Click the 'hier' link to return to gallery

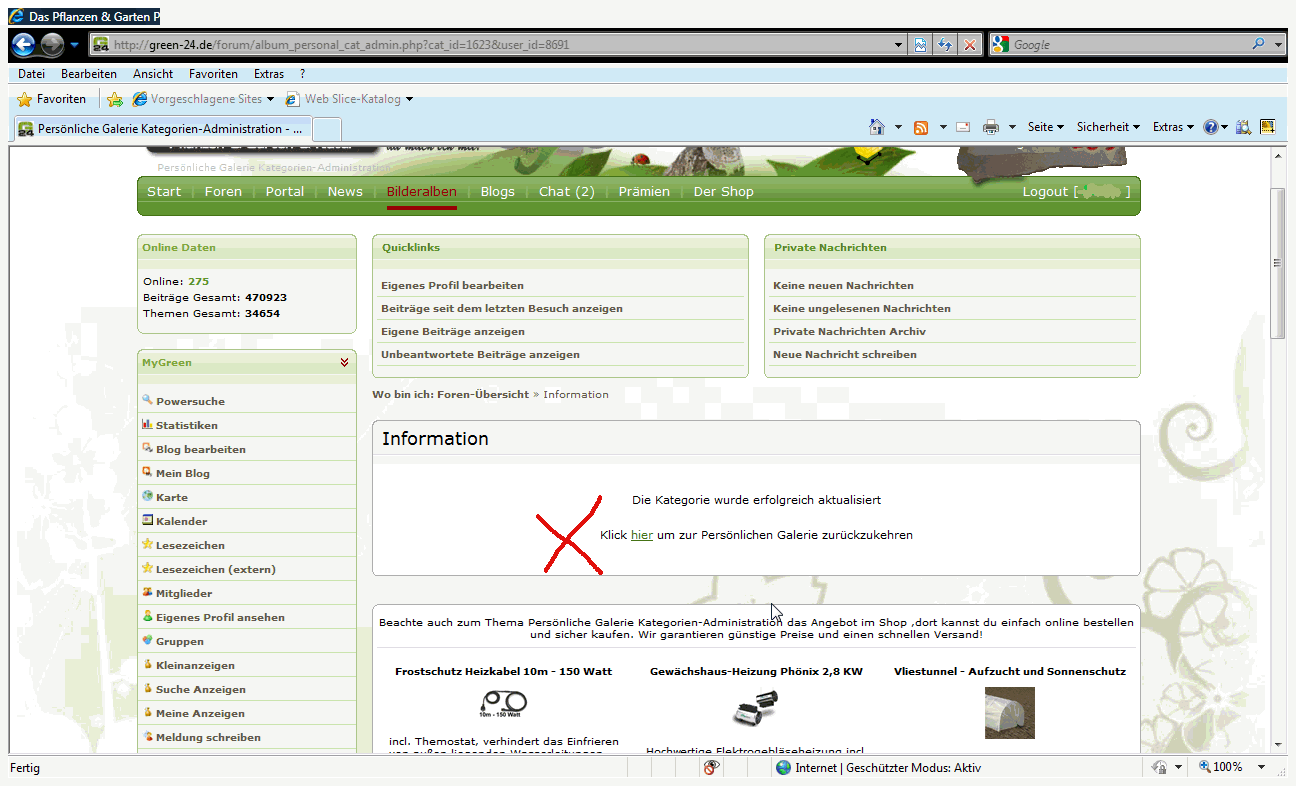(641, 535)
